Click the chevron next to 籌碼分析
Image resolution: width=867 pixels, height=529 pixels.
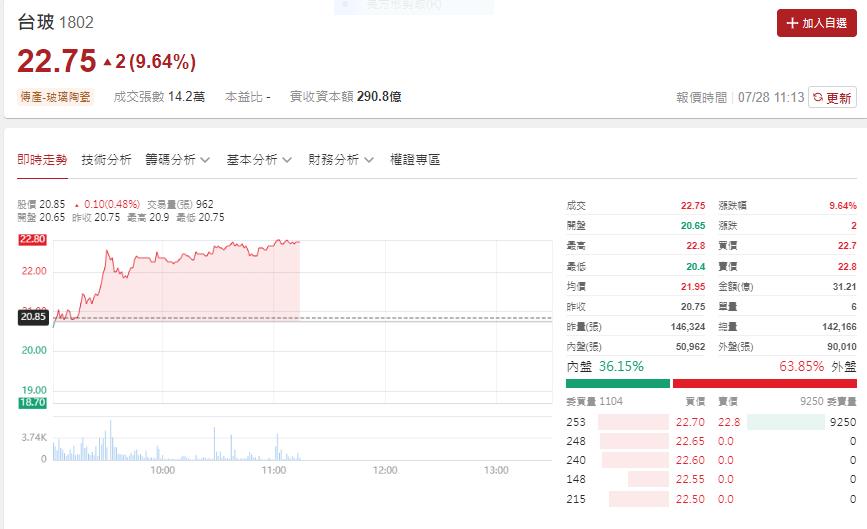pos(205,160)
